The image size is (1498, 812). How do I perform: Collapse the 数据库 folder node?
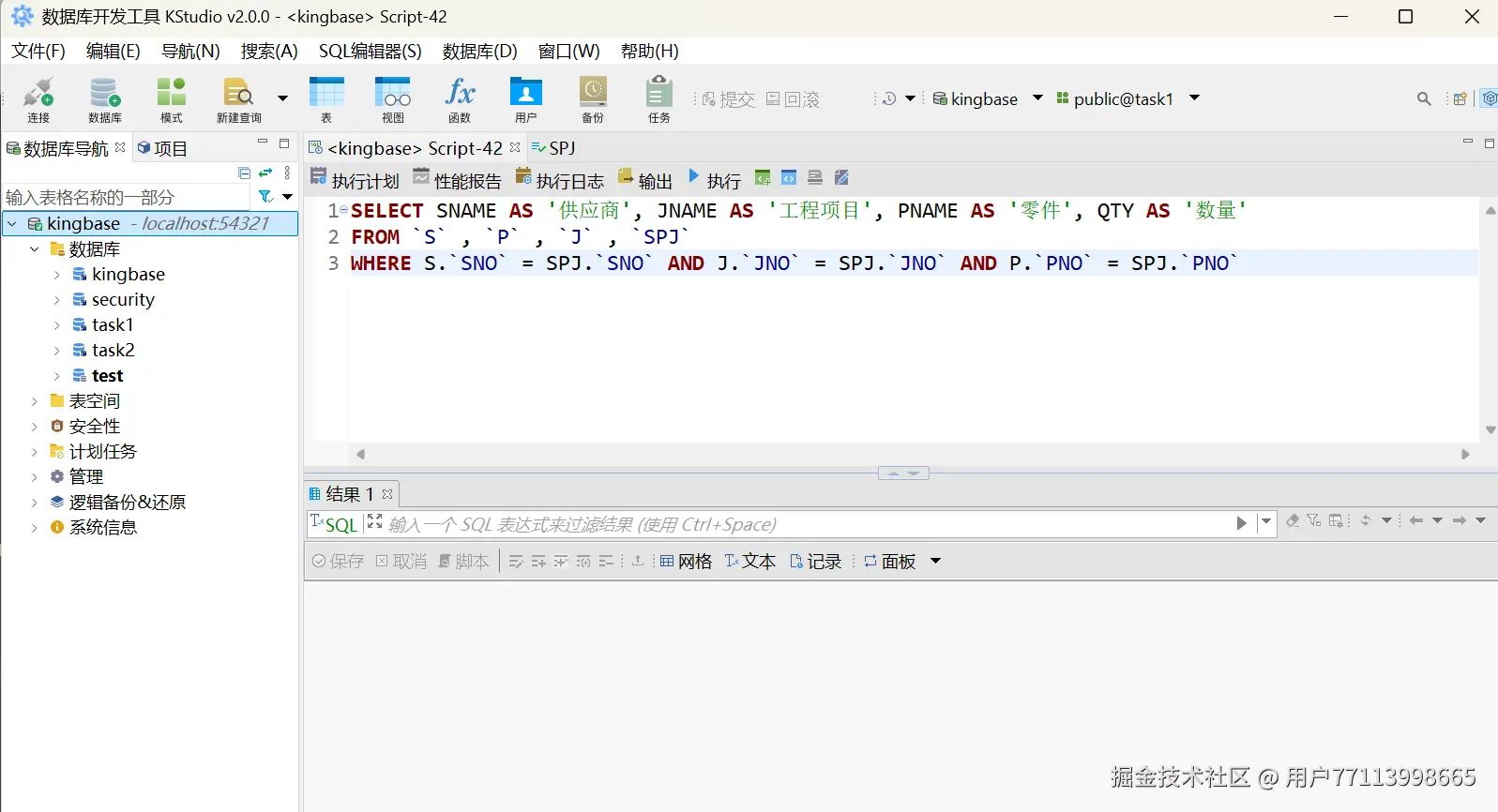[35, 249]
